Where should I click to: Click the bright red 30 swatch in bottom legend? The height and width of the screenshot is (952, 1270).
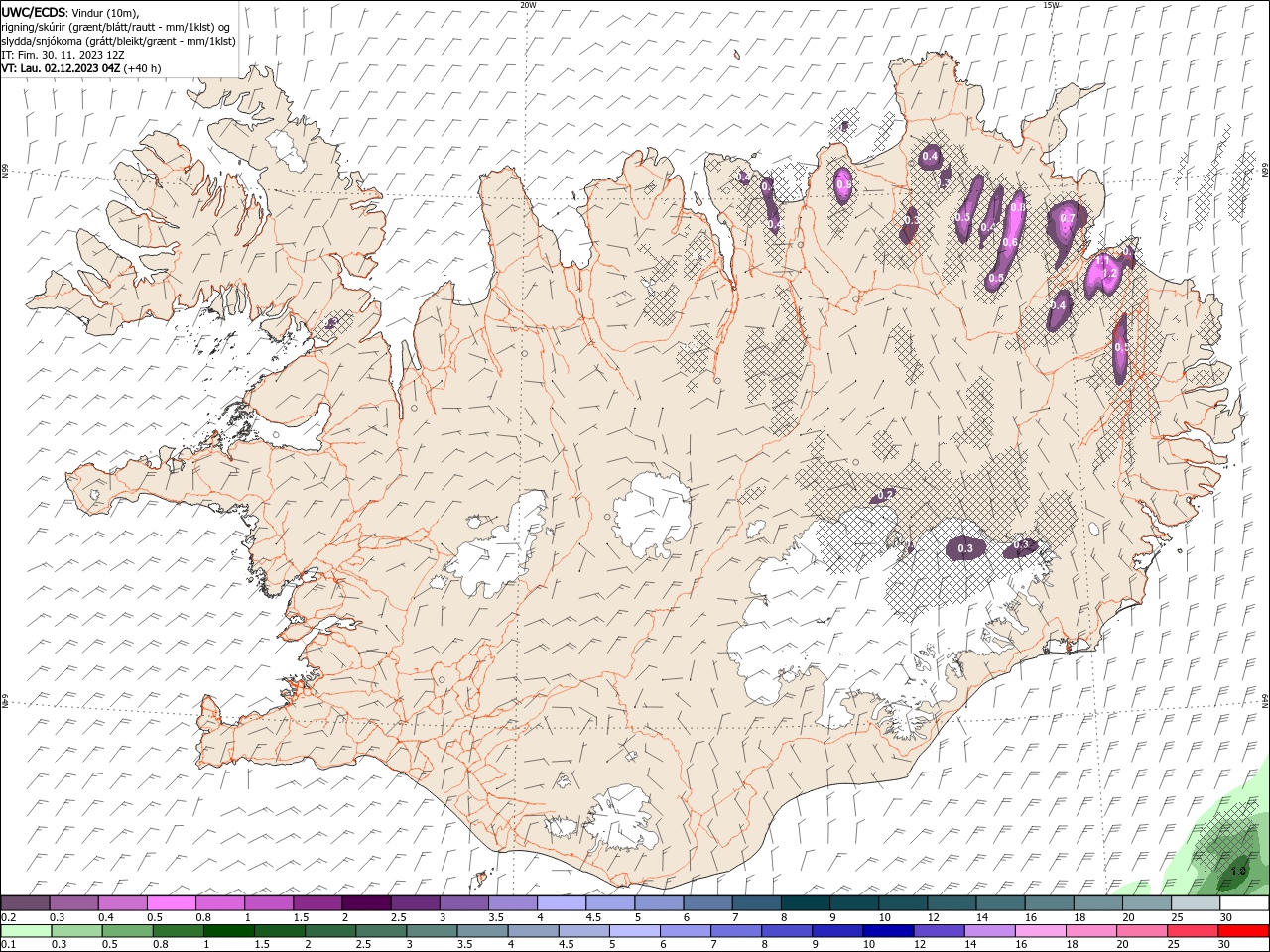(1243, 931)
